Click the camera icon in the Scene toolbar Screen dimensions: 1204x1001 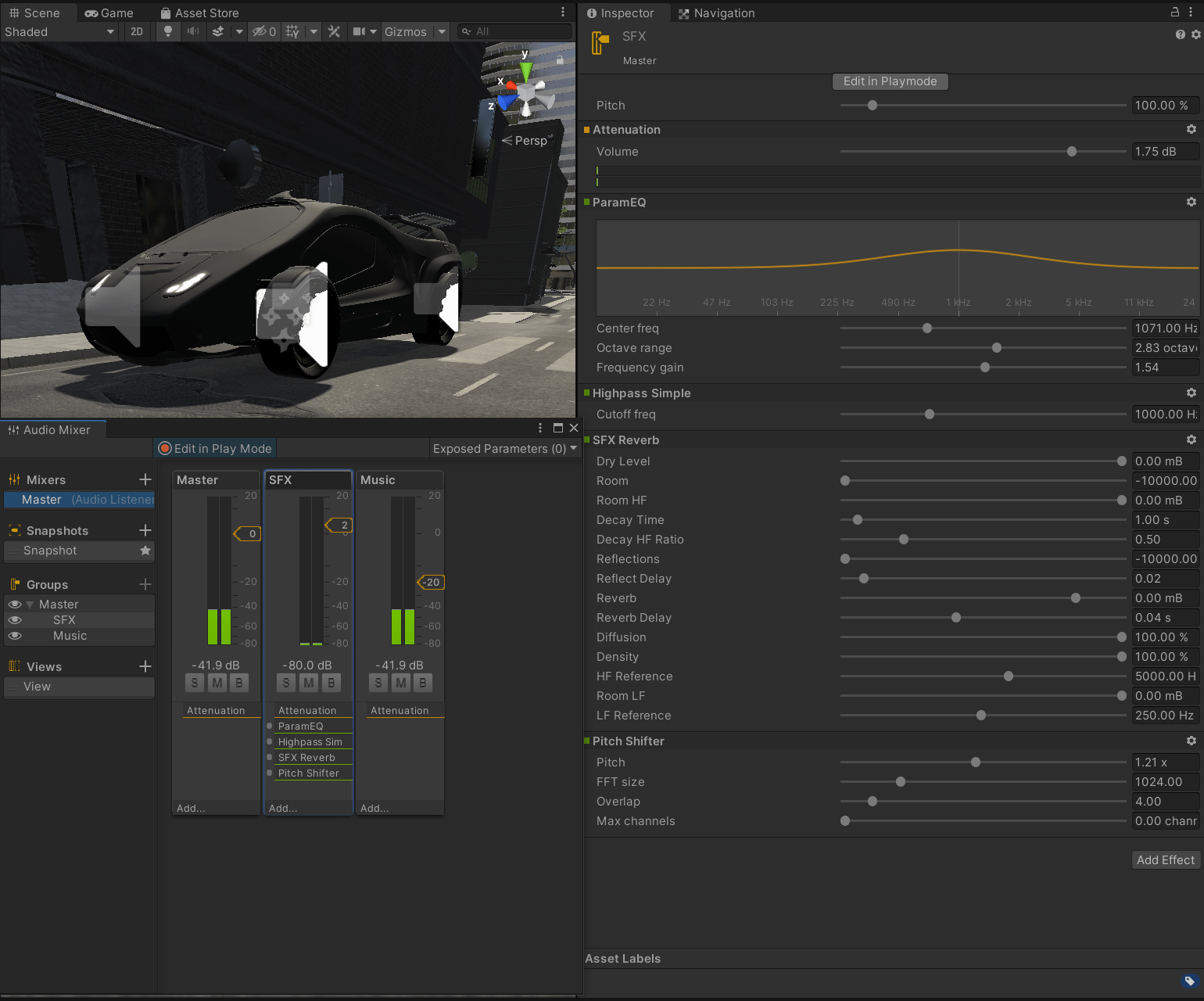(358, 31)
